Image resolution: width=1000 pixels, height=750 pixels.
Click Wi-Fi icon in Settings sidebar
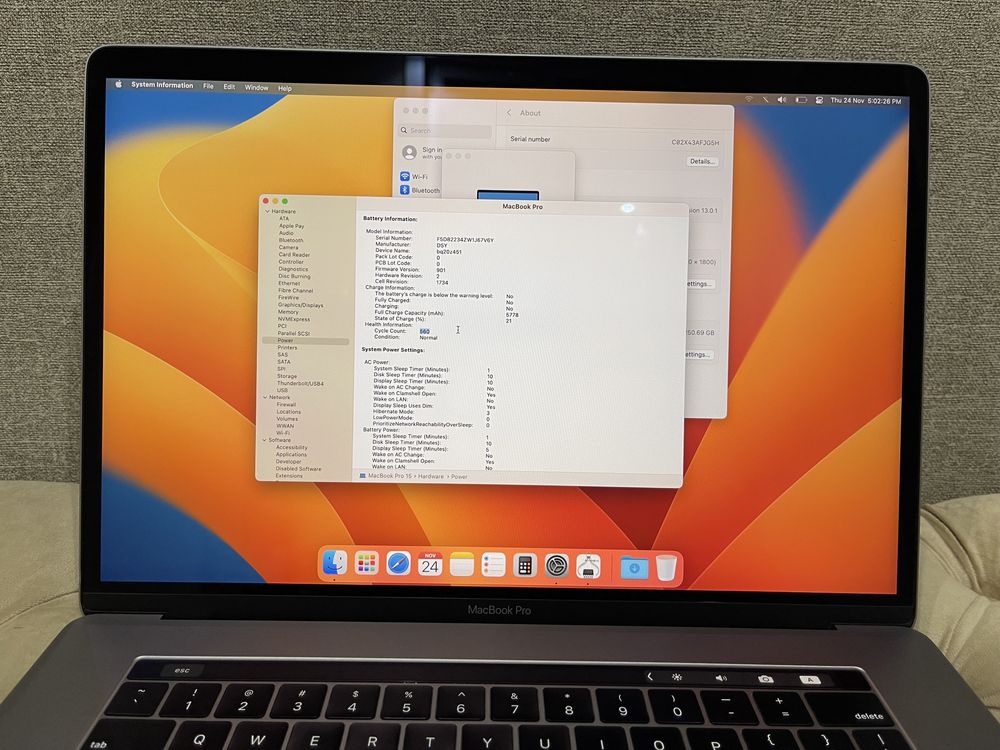point(404,176)
